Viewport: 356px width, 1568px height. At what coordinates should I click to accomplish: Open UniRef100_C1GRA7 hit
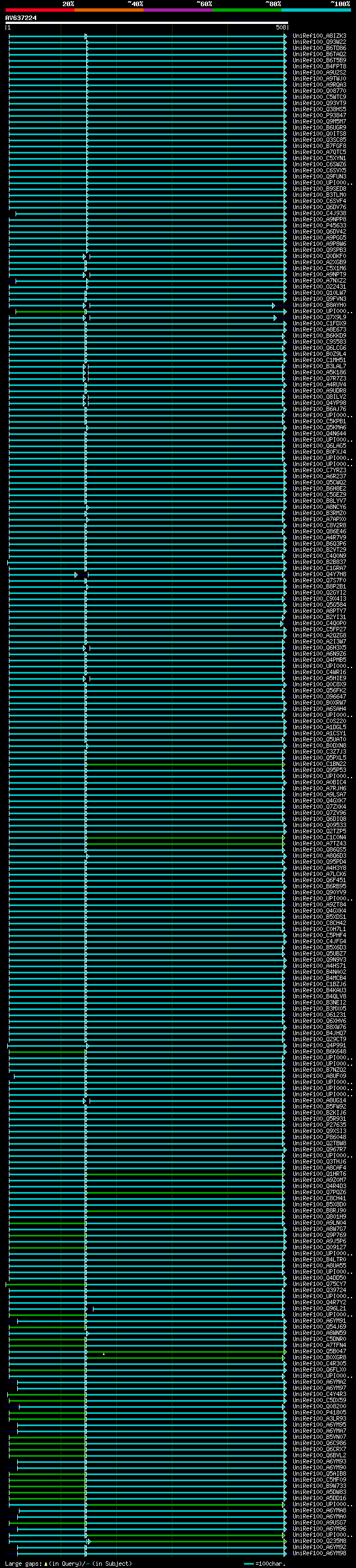tap(319, 568)
